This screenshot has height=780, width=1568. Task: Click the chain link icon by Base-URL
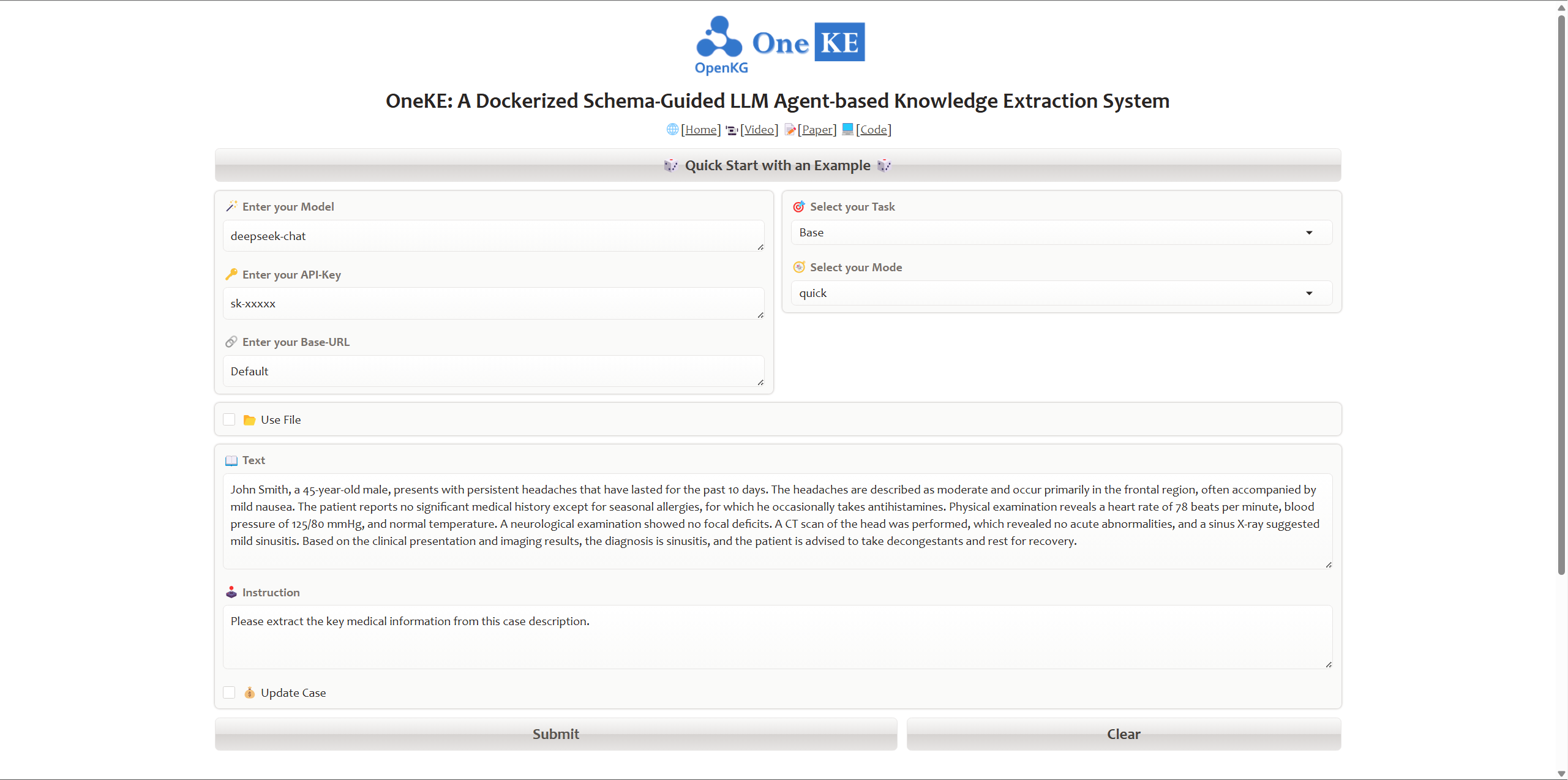231,342
